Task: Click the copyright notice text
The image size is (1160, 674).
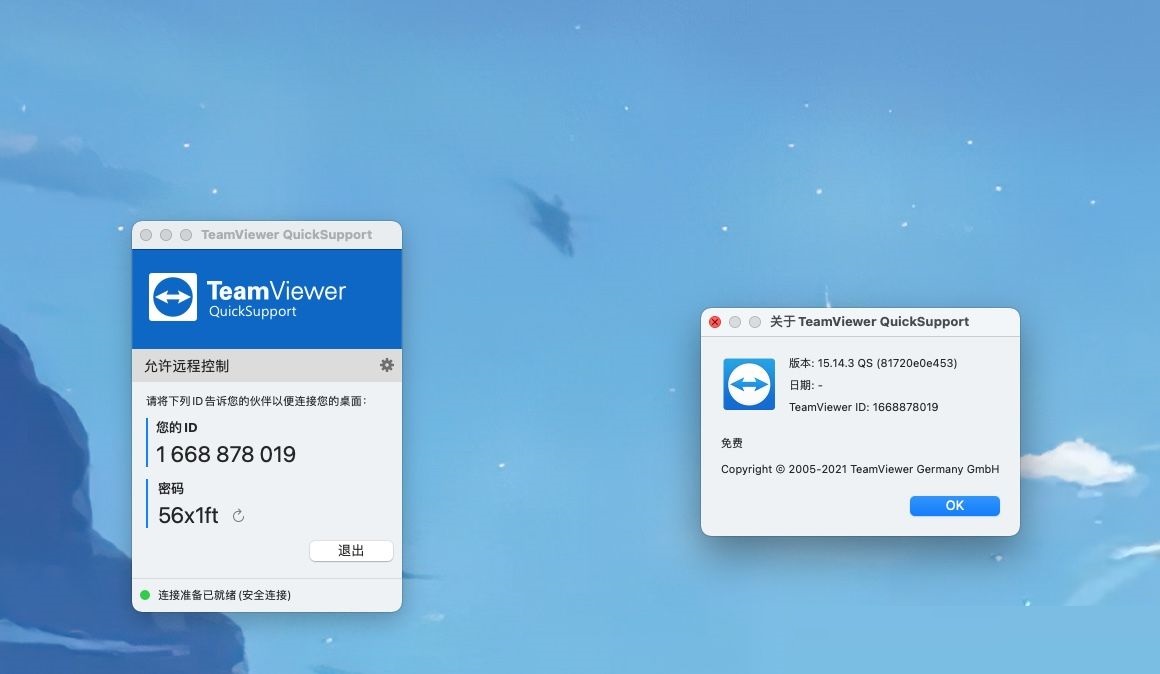Action: (860, 469)
